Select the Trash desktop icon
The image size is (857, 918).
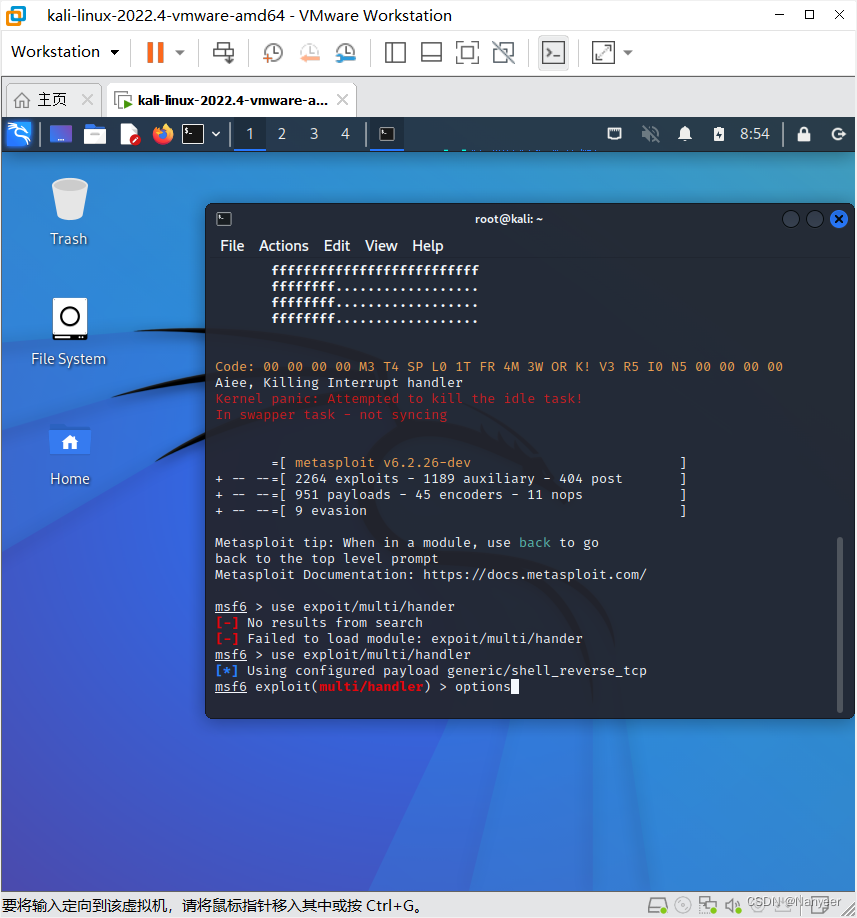pyautogui.click(x=69, y=211)
